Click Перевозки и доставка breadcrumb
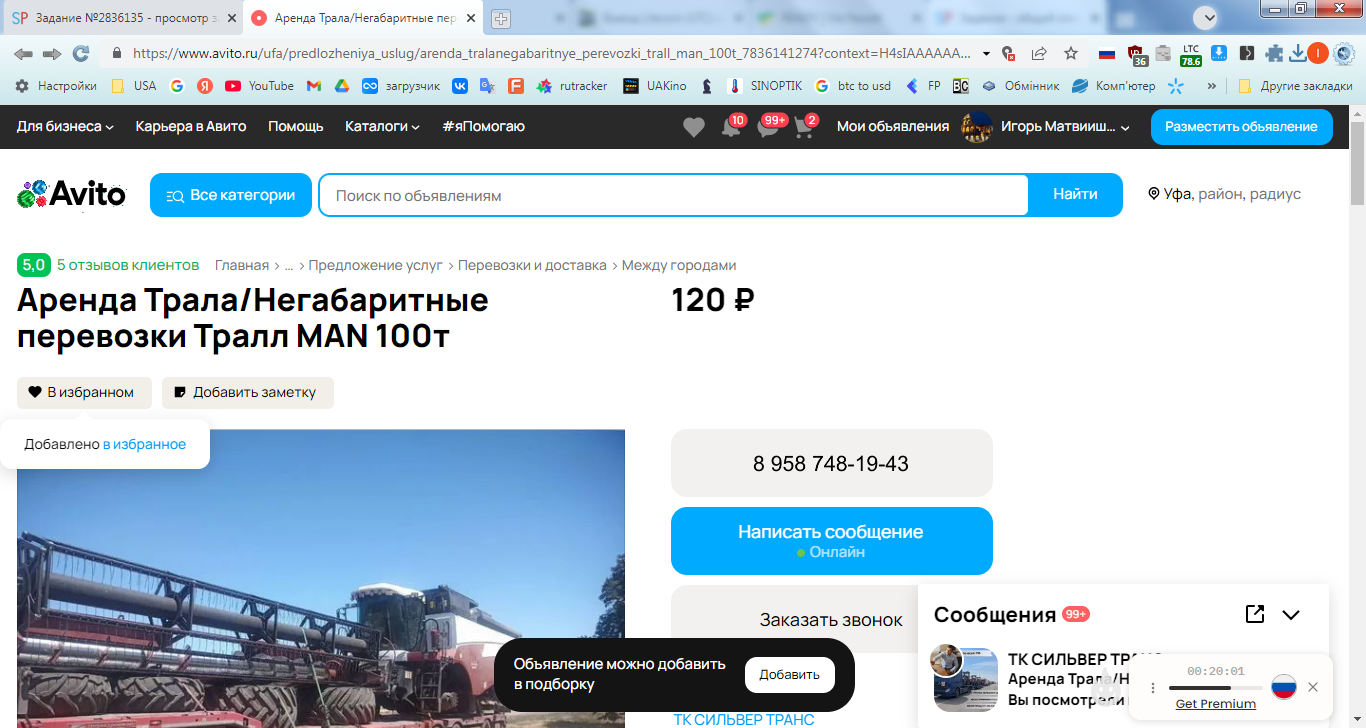The width and height of the screenshot is (1366, 728). tap(532, 265)
